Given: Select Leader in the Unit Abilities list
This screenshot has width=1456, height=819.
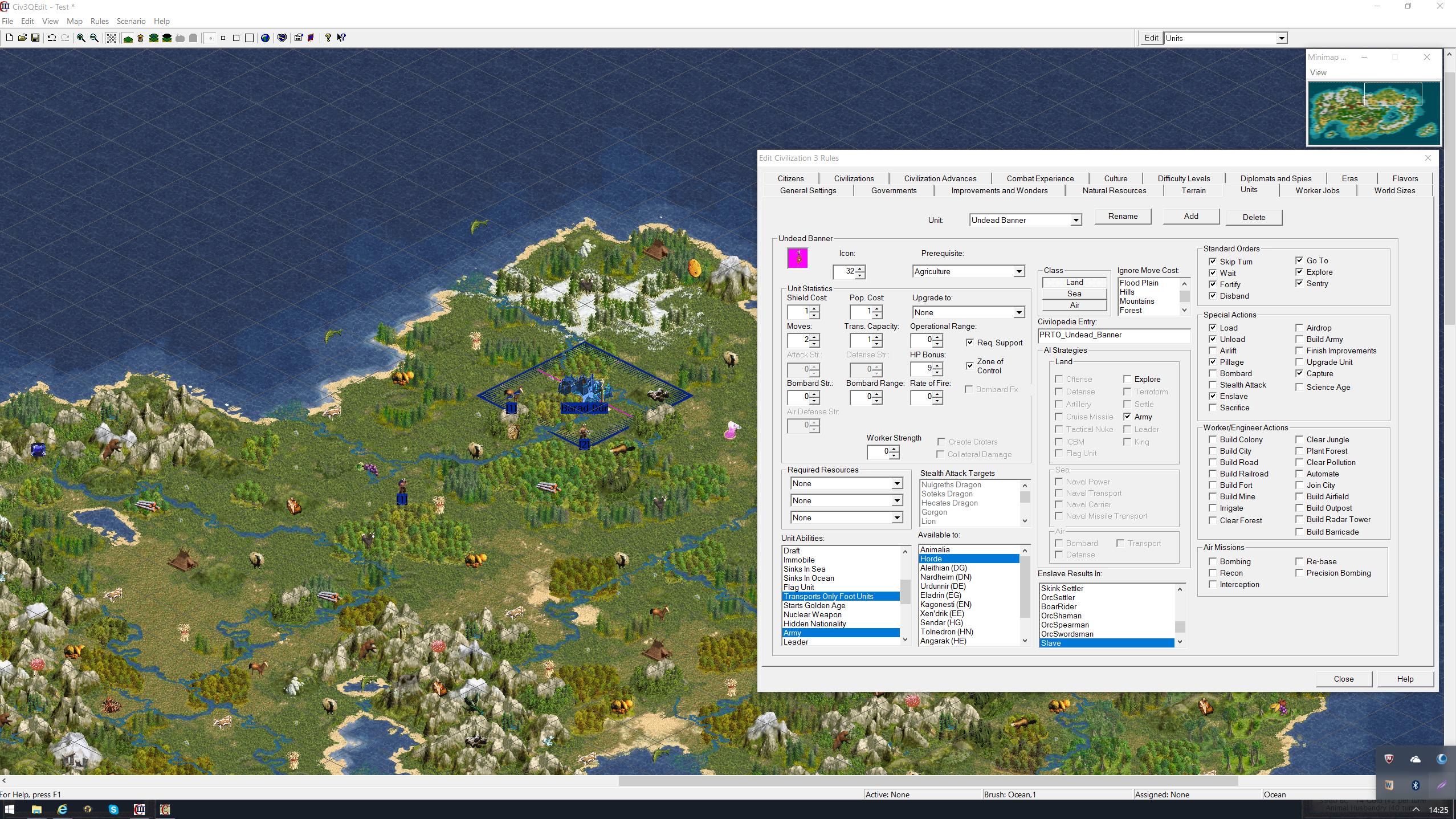Looking at the screenshot, I should pyautogui.click(x=841, y=642).
